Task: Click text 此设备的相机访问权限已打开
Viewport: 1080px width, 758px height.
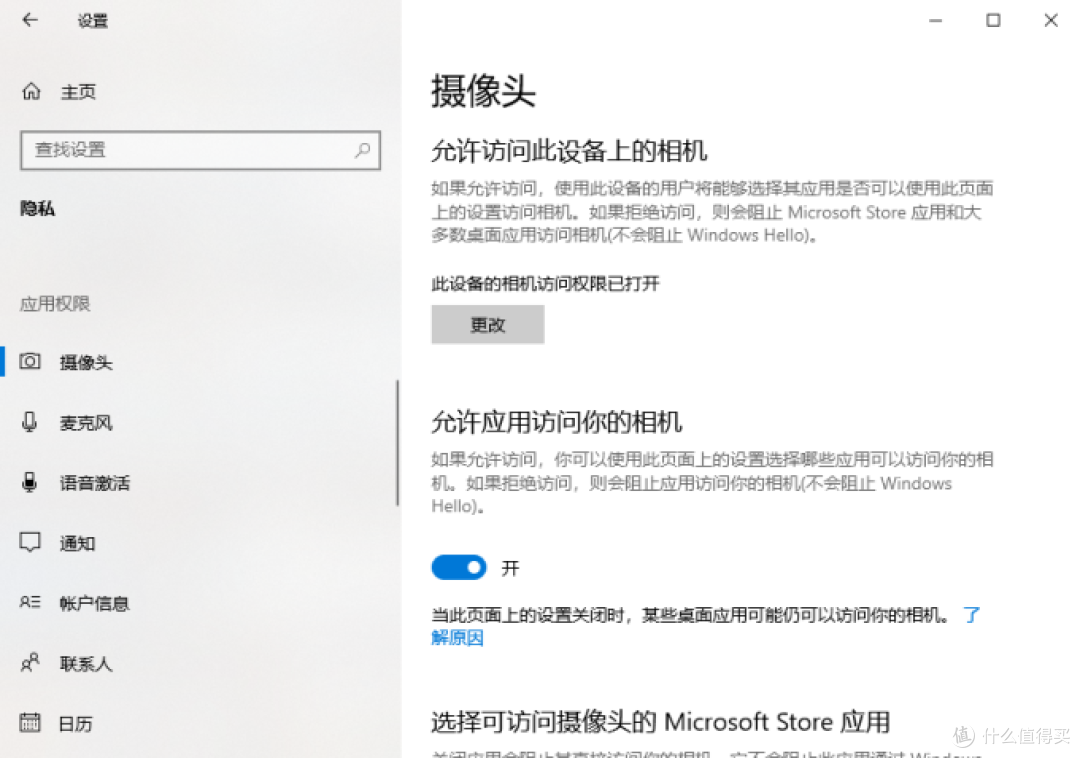Action: (546, 284)
